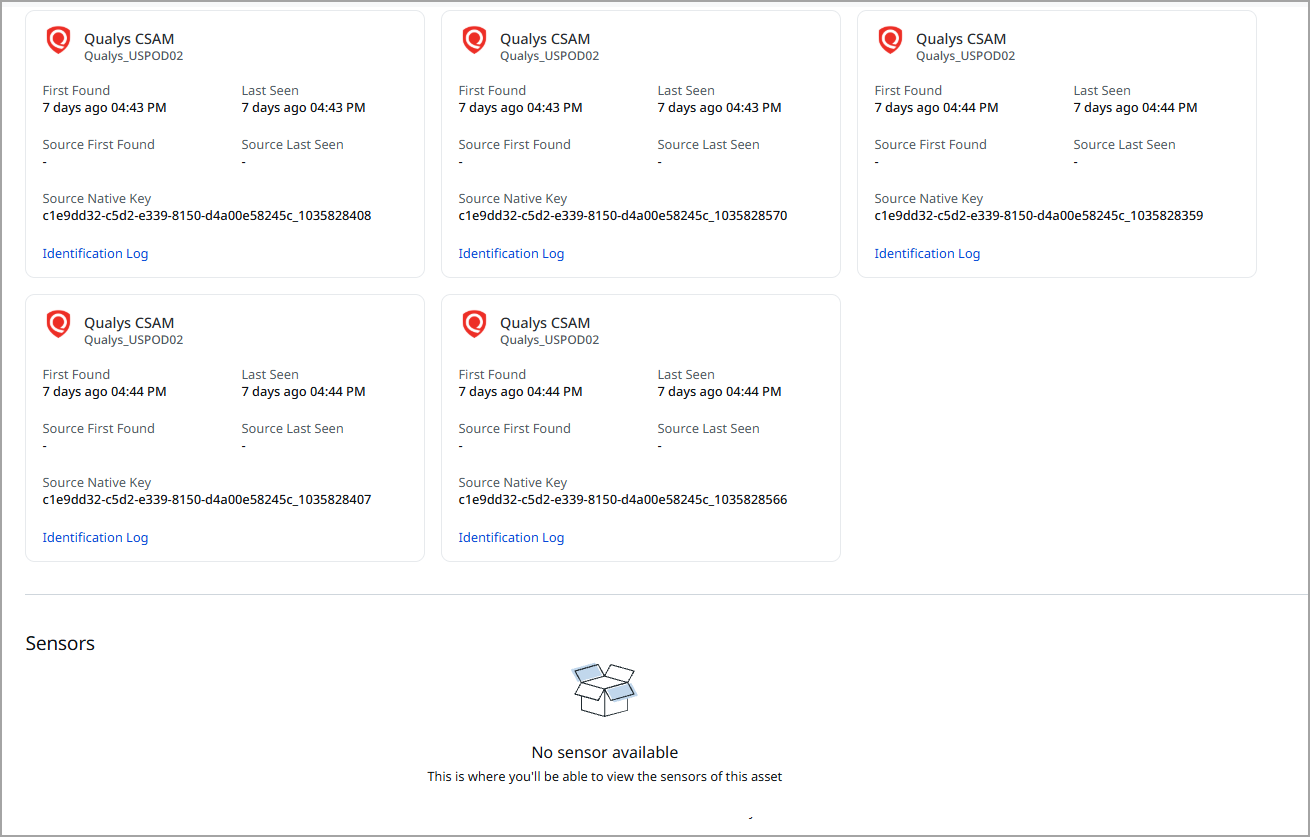The height and width of the screenshot is (837, 1310).
Task: Click "Qualys_USPOD02" subtitle on card ending 1035828407
Action: point(134,340)
